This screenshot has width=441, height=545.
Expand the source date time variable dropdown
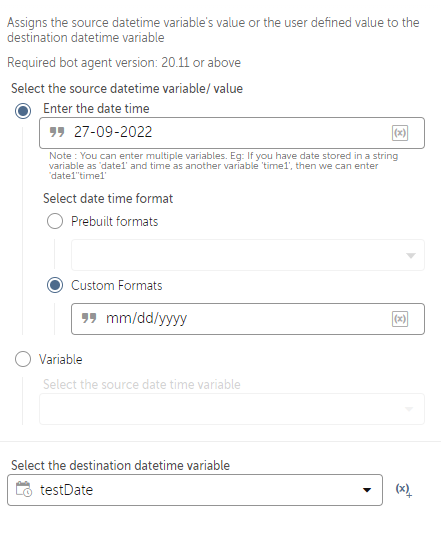click(x=232, y=409)
